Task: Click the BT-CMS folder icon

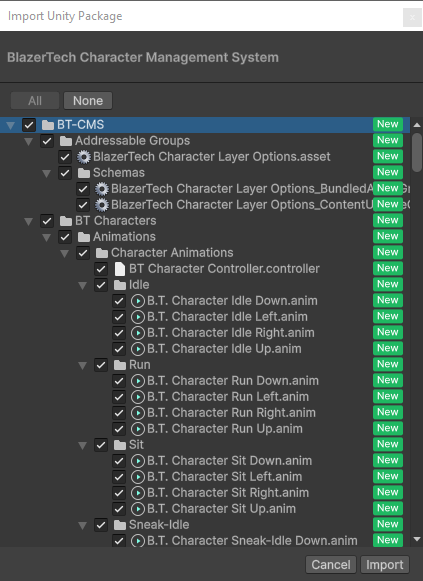Action: [48, 125]
